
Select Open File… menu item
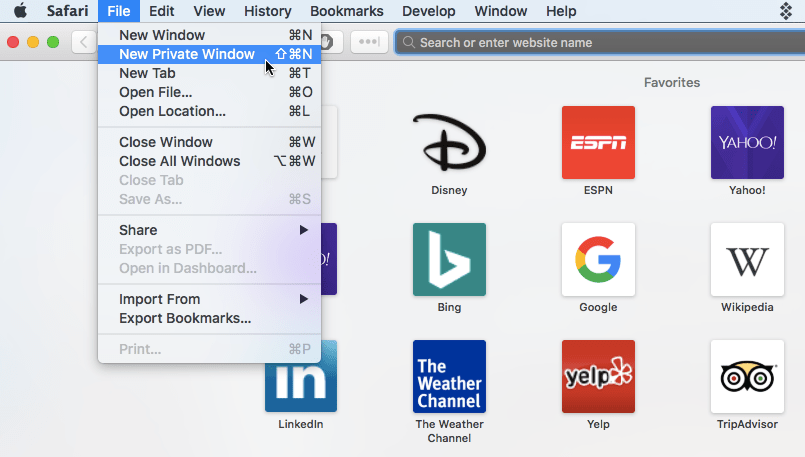(x=209, y=92)
